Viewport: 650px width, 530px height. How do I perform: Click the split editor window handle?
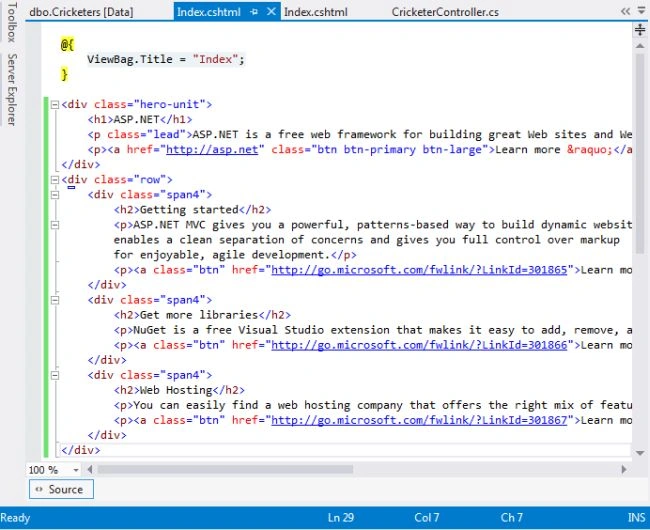point(640,29)
